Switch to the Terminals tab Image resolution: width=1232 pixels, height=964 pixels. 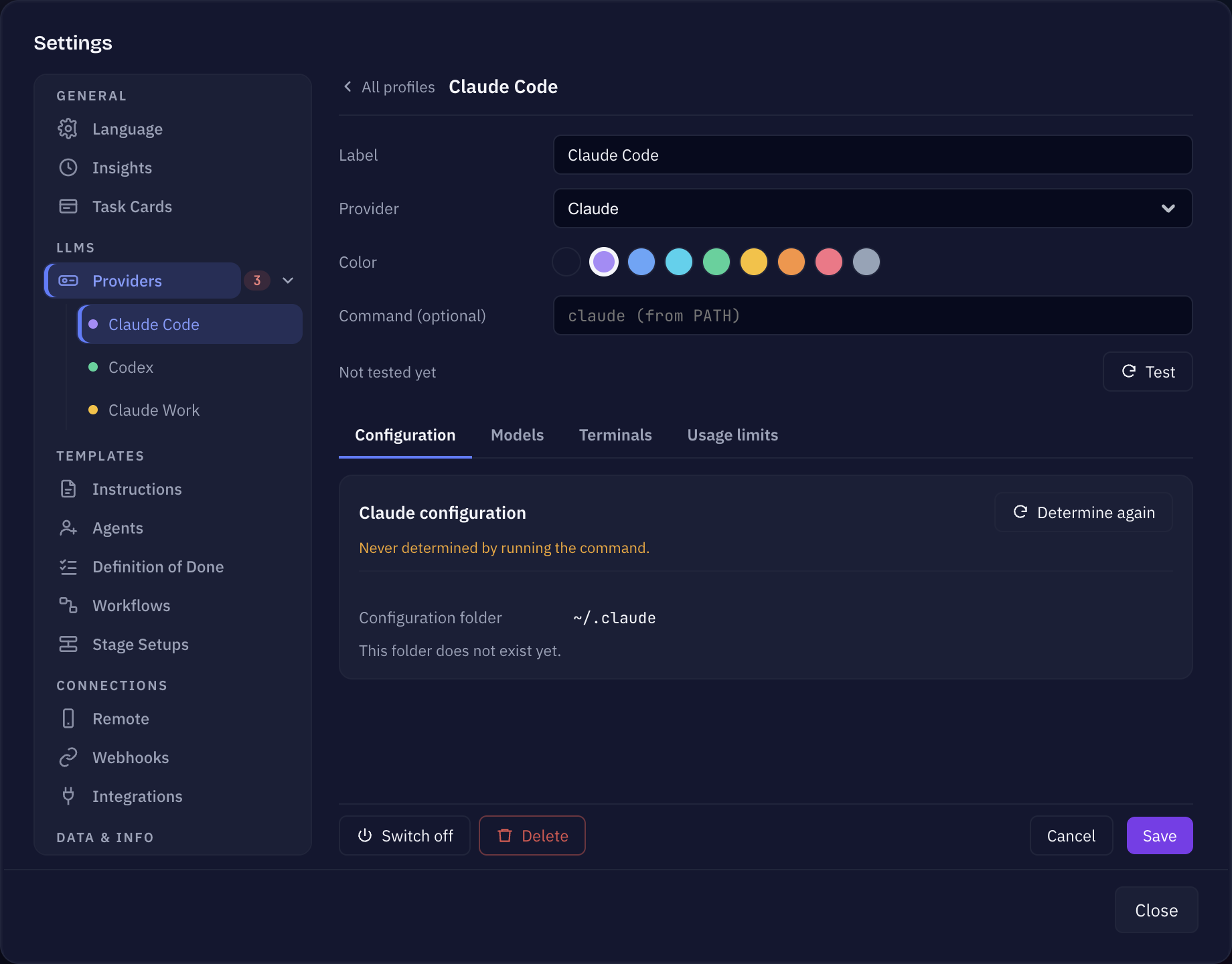click(615, 435)
